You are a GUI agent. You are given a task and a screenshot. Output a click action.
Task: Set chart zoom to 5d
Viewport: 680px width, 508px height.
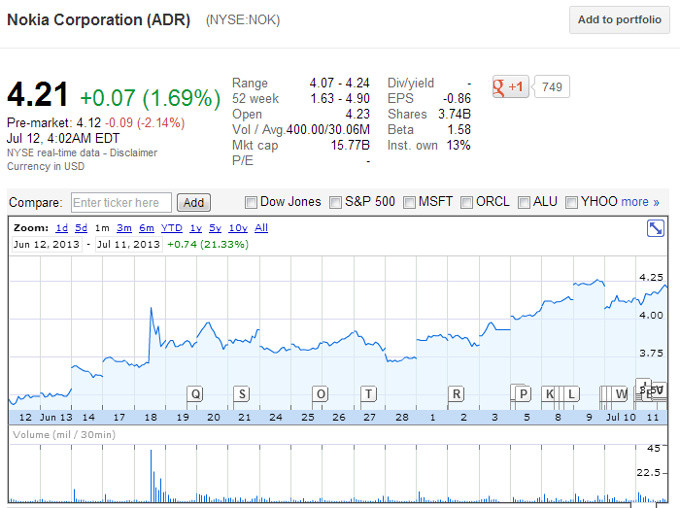pyautogui.click(x=81, y=228)
